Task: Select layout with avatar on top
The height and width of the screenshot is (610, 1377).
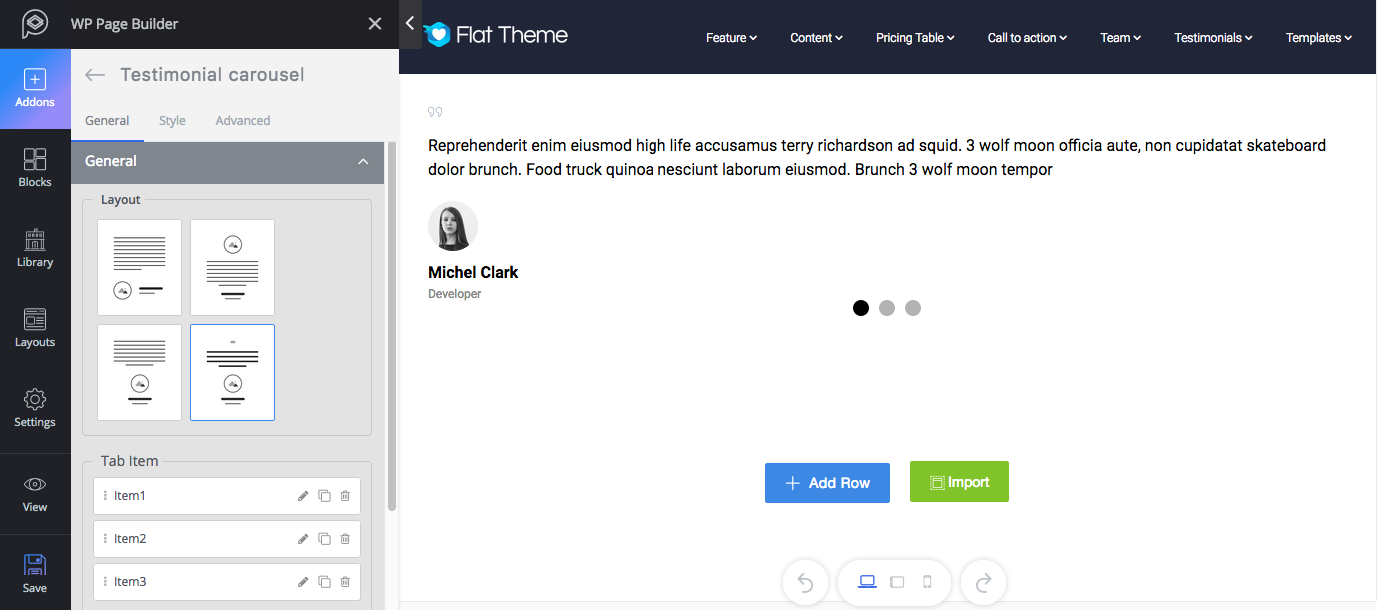Action: 232,267
